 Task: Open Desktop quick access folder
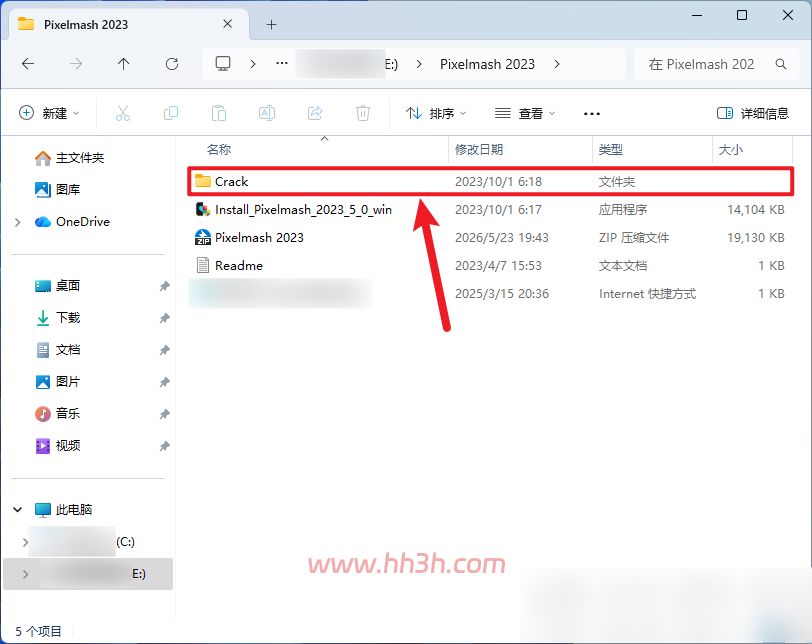(x=57, y=286)
